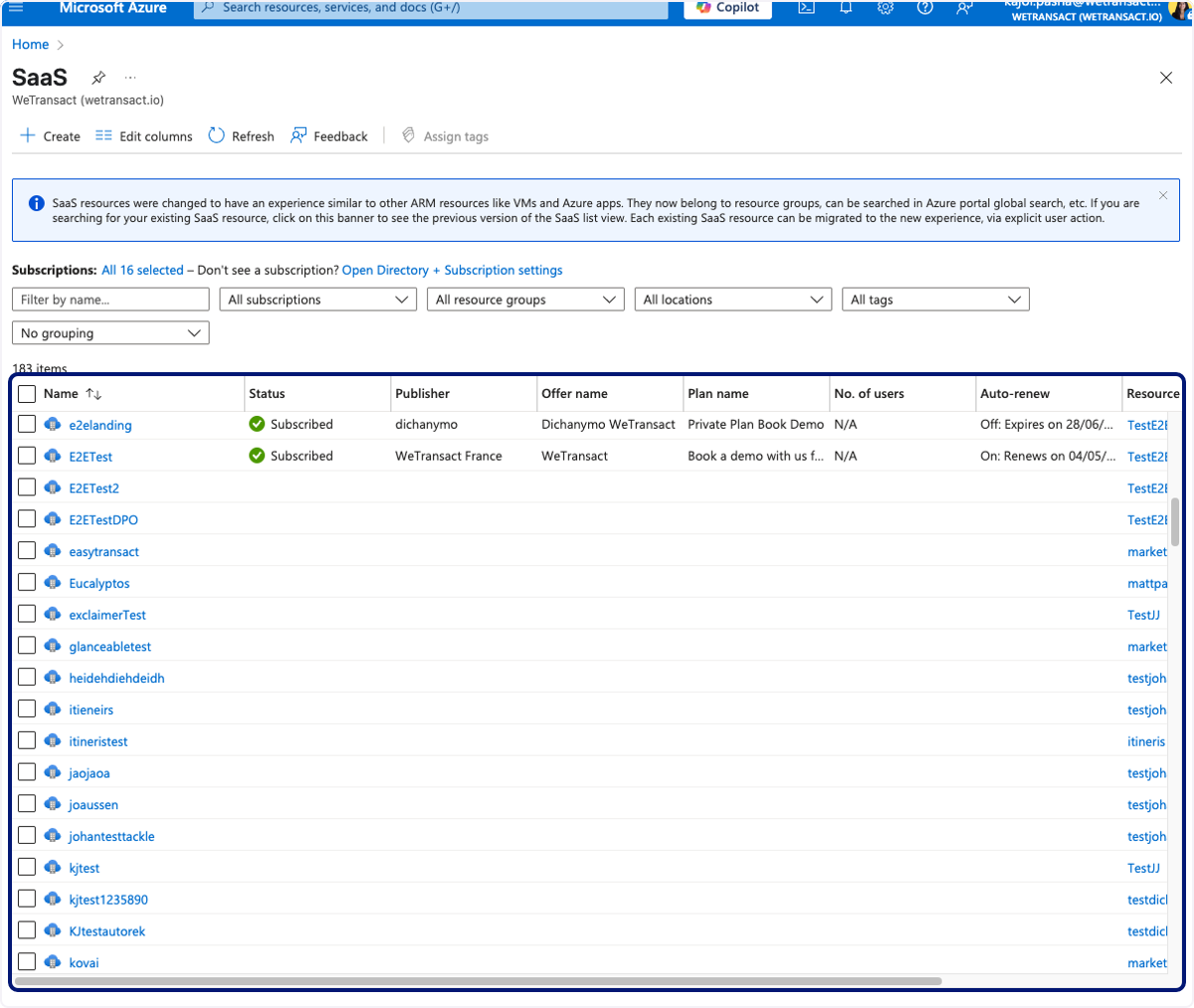This screenshot has width=1194, height=1008.
Task: Click the jaojaoa resource icon
Action: tap(54, 773)
